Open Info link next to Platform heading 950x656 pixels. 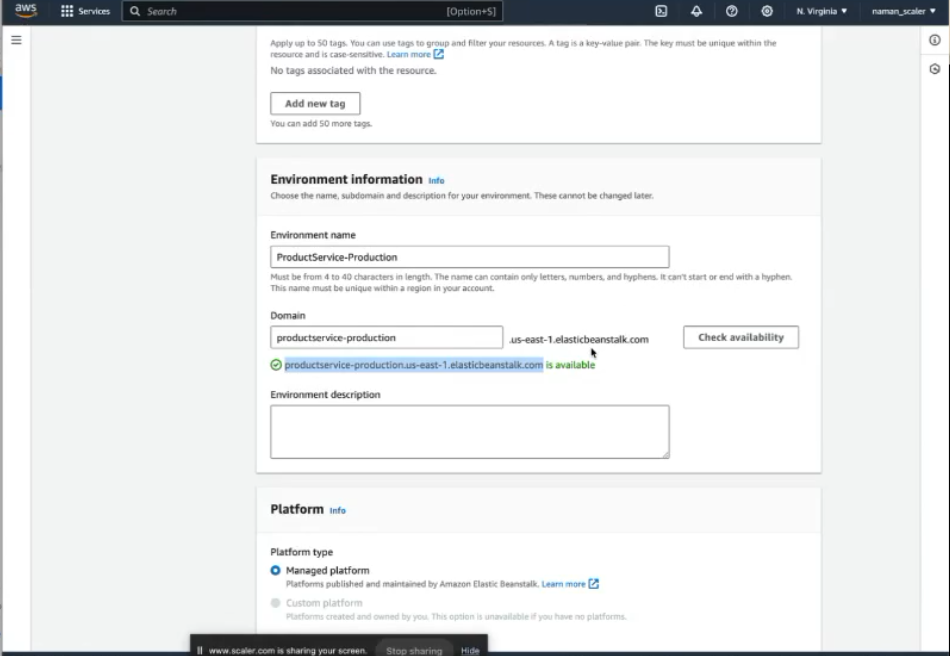(338, 510)
